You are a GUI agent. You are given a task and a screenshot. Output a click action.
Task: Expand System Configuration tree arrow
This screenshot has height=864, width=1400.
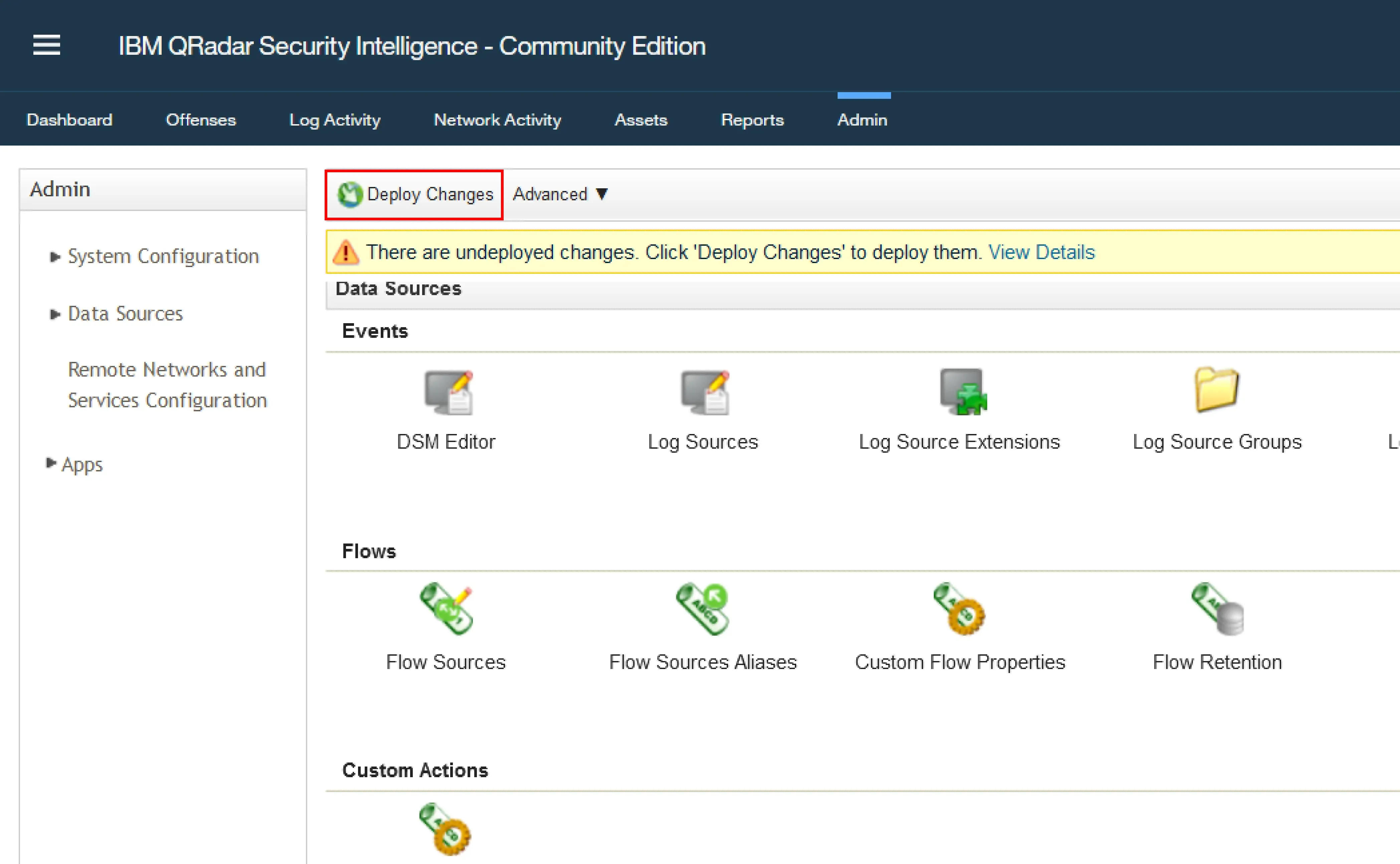point(55,257)
